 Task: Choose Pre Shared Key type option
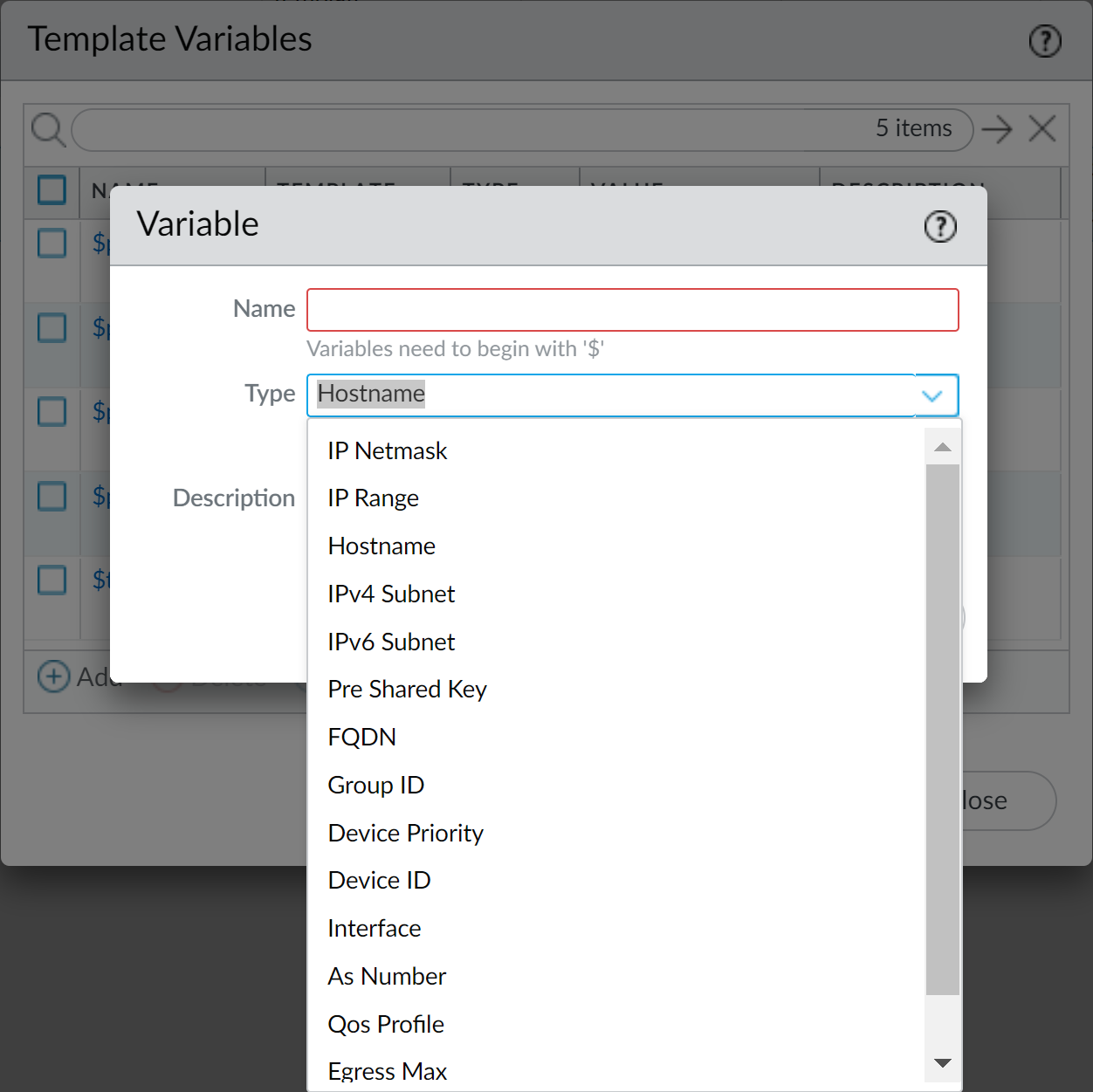[x=407, y=690]
